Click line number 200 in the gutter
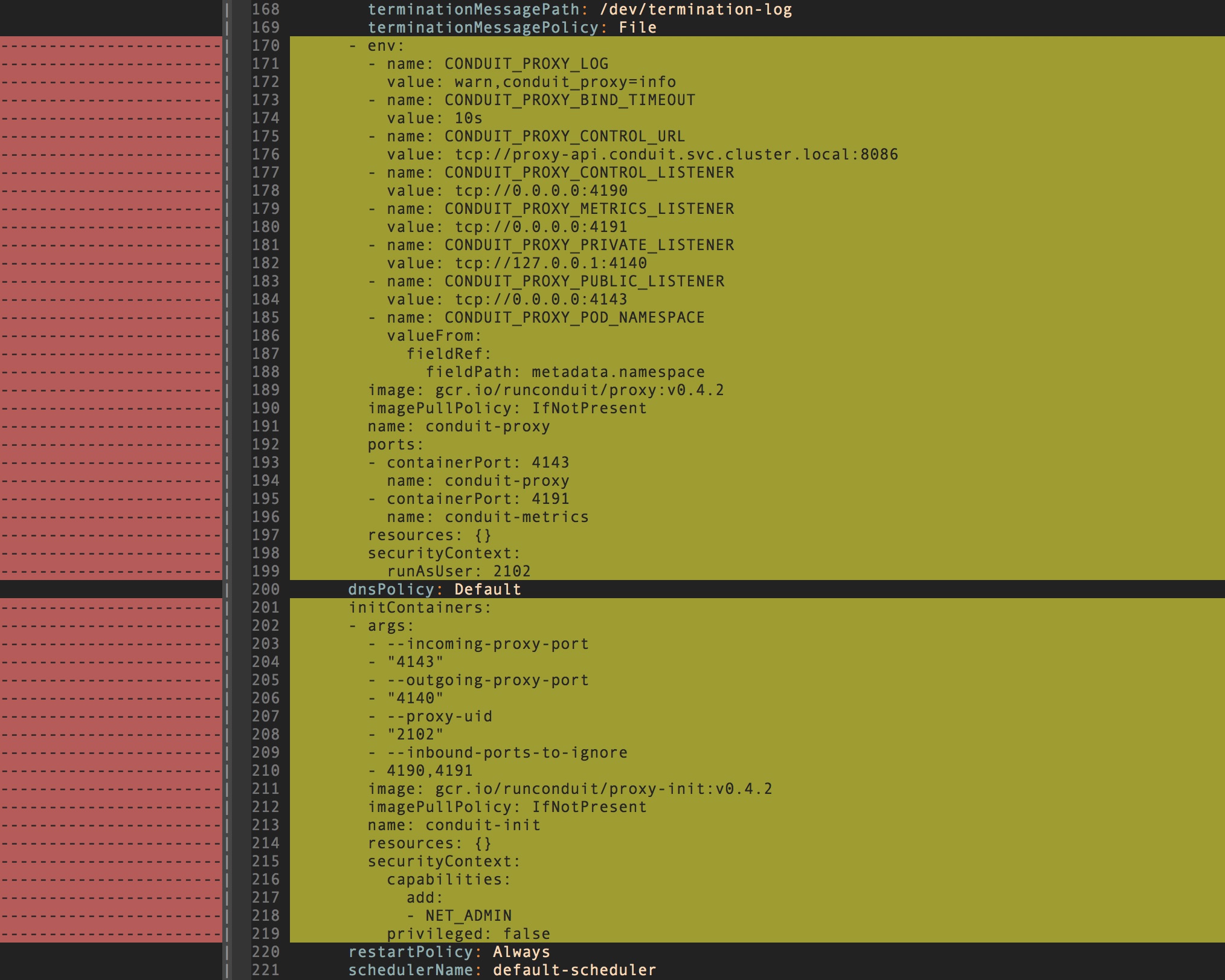Viewport: 1225px width, 980px height. (266, 590)
